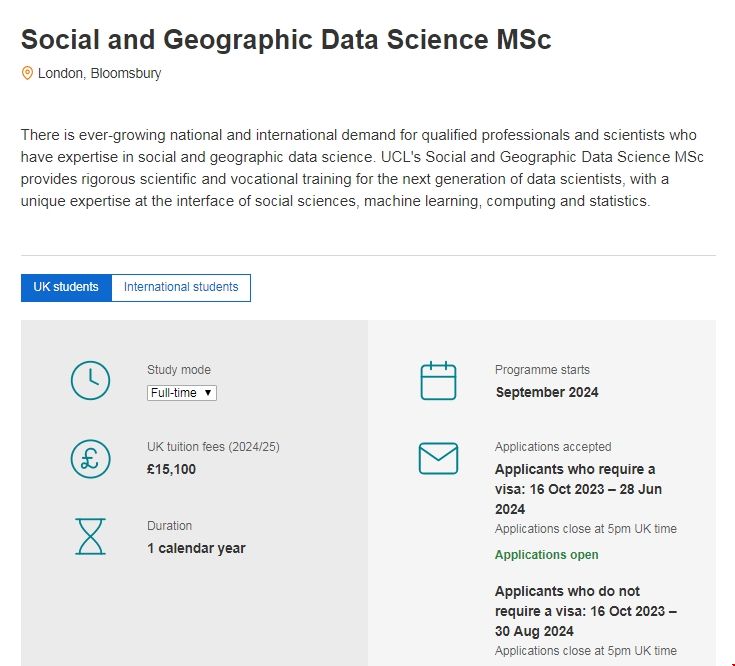This screenshot has width=735, height=666.
Task: Click the September 2024 start date
Action: (546, 392)
